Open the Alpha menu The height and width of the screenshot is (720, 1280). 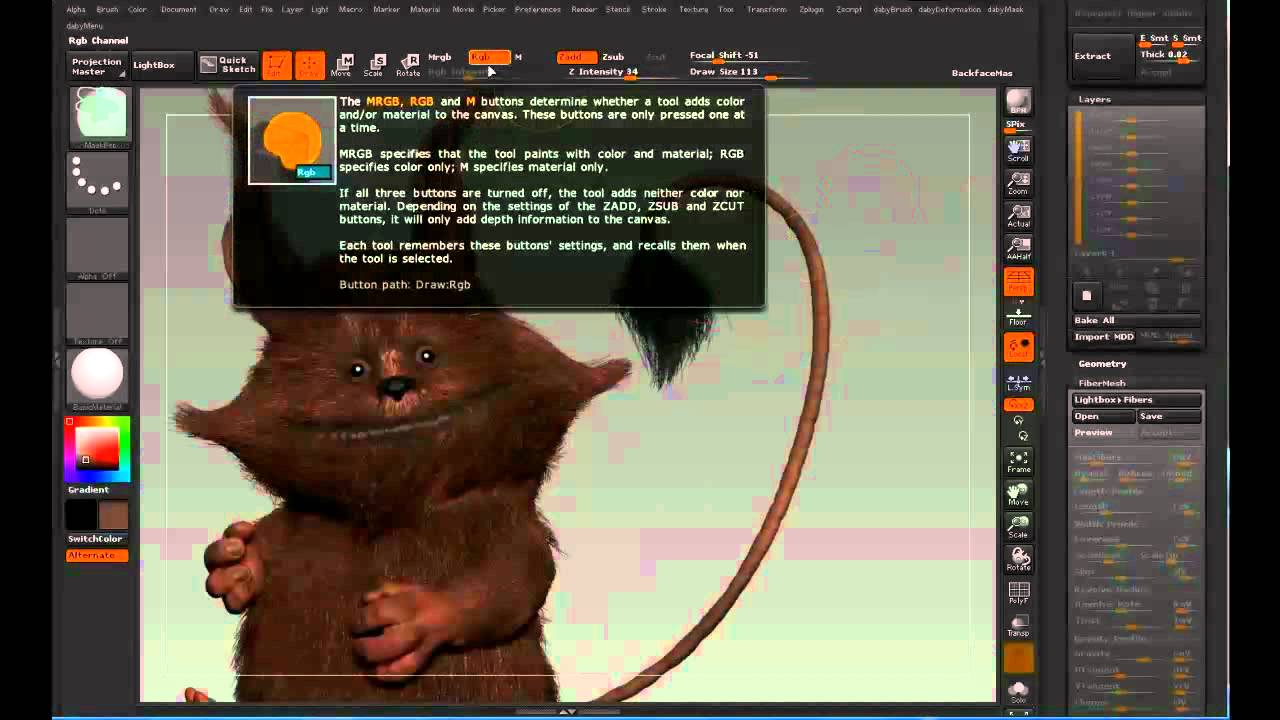76,9
